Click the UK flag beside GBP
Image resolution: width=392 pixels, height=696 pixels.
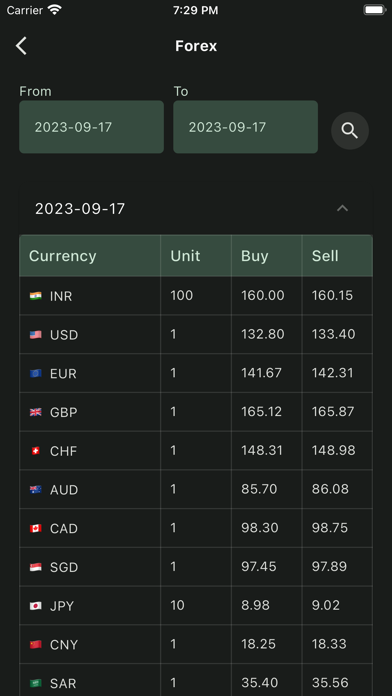click(36, 412)
